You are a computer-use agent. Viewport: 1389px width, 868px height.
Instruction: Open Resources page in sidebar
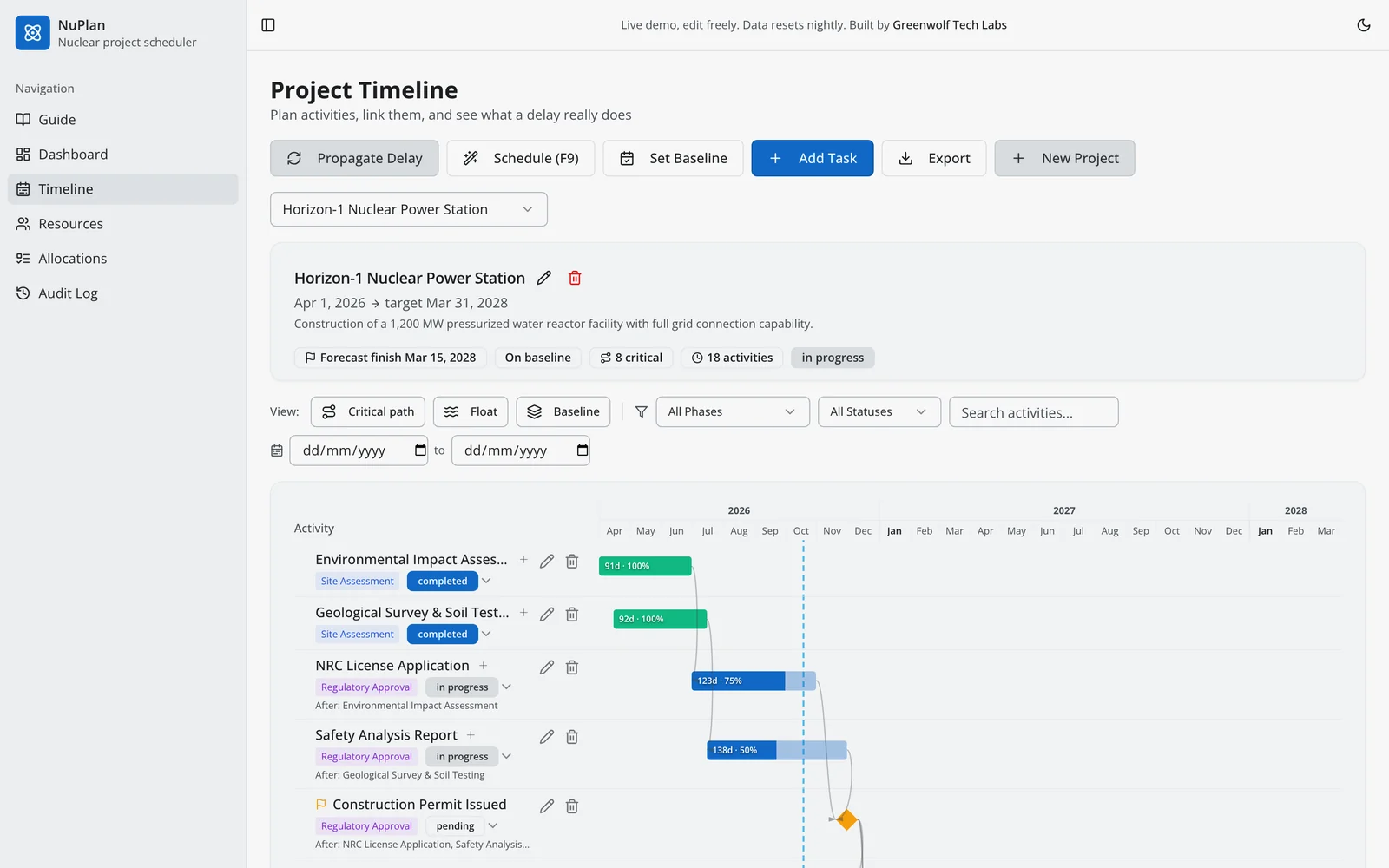[123, 224]
